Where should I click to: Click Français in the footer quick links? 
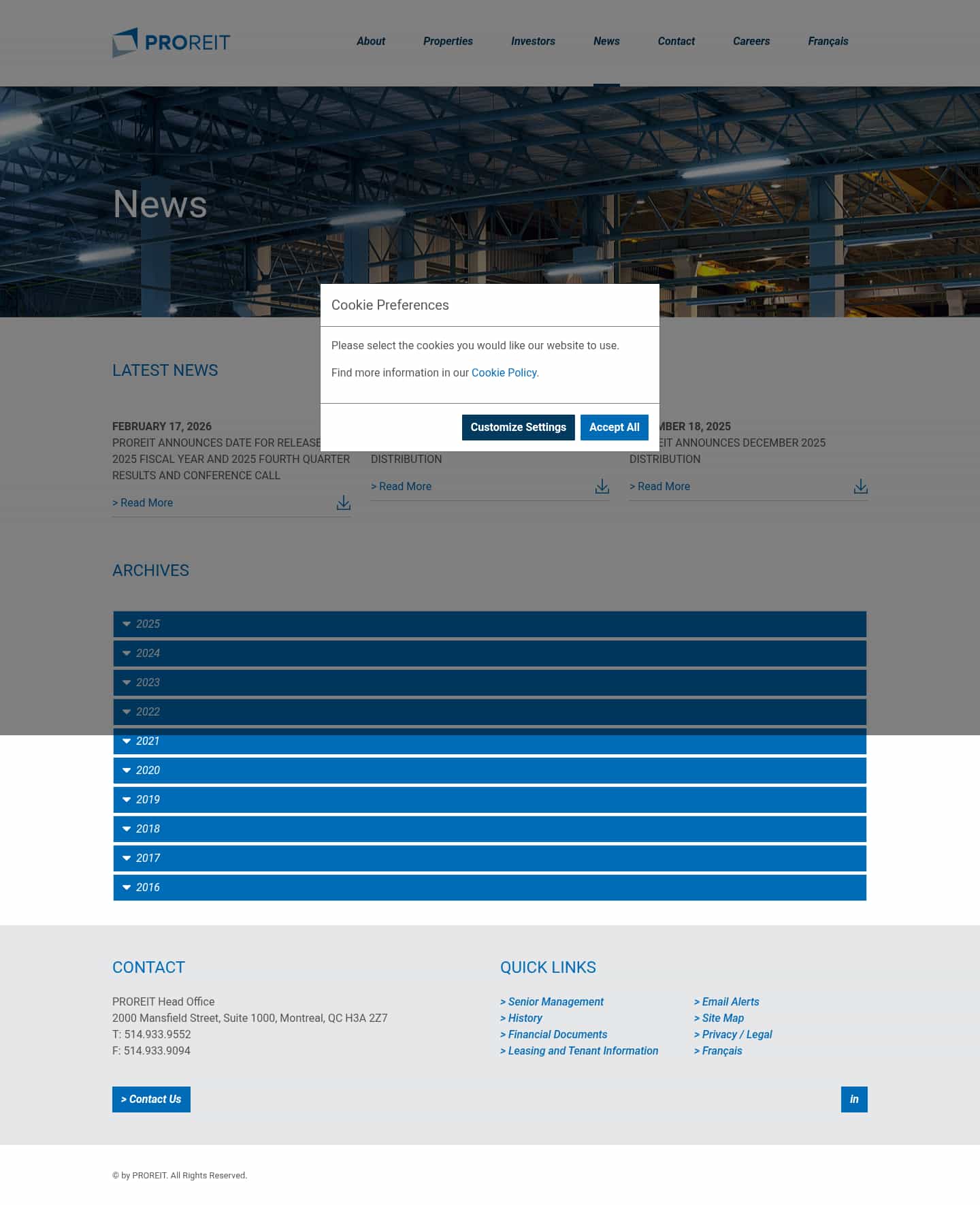point(718,1050)
